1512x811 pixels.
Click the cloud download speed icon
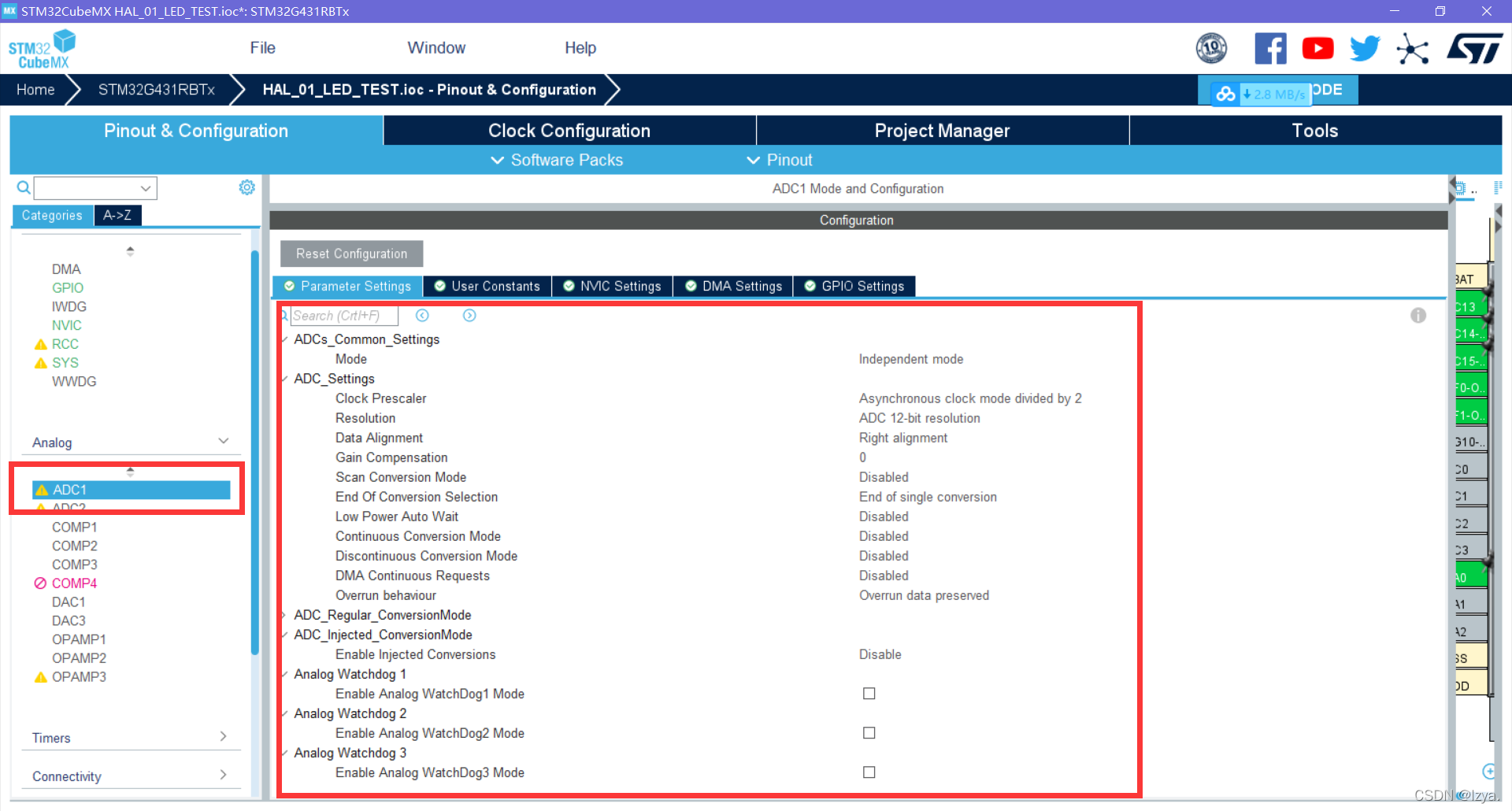[x=1225, y=94]
